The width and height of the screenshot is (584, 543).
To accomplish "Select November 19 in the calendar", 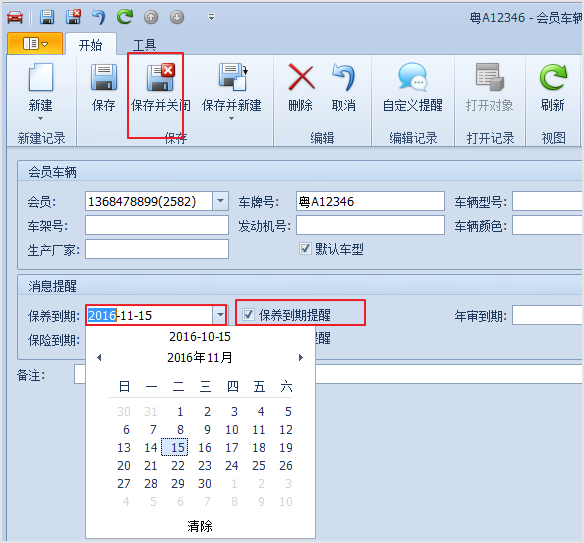I will (286, 447).
